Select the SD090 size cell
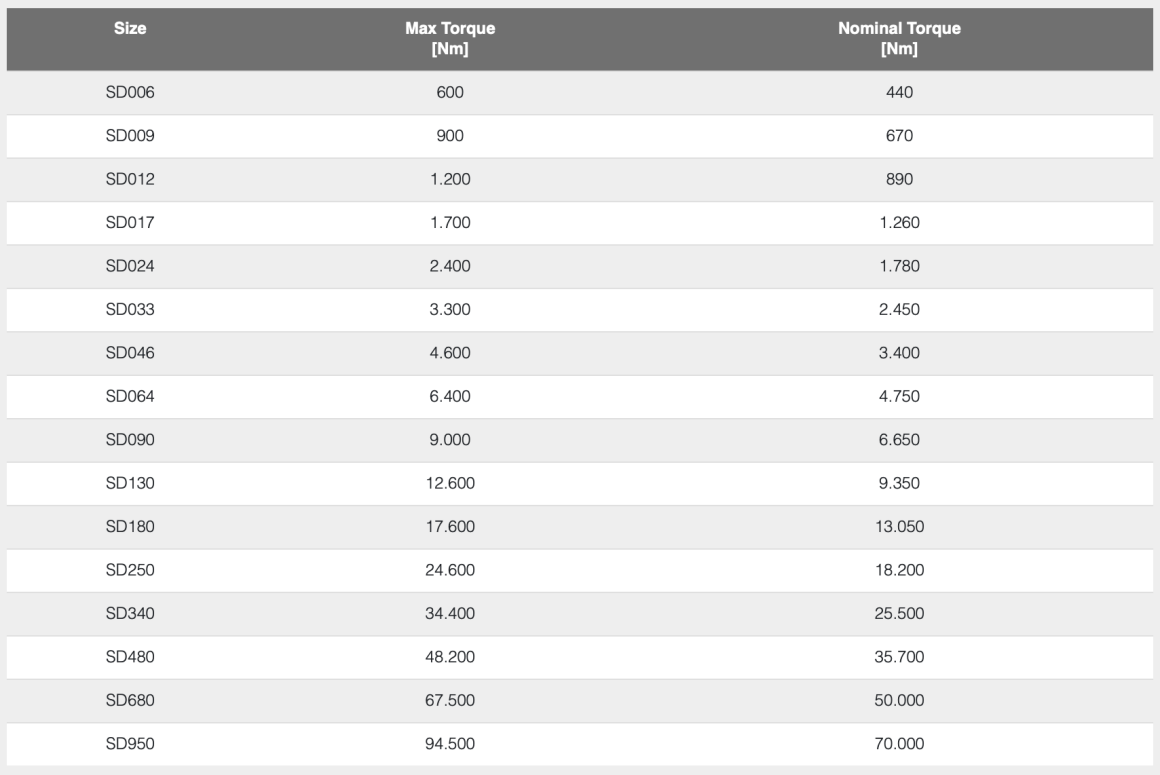 tap(131, 441)
